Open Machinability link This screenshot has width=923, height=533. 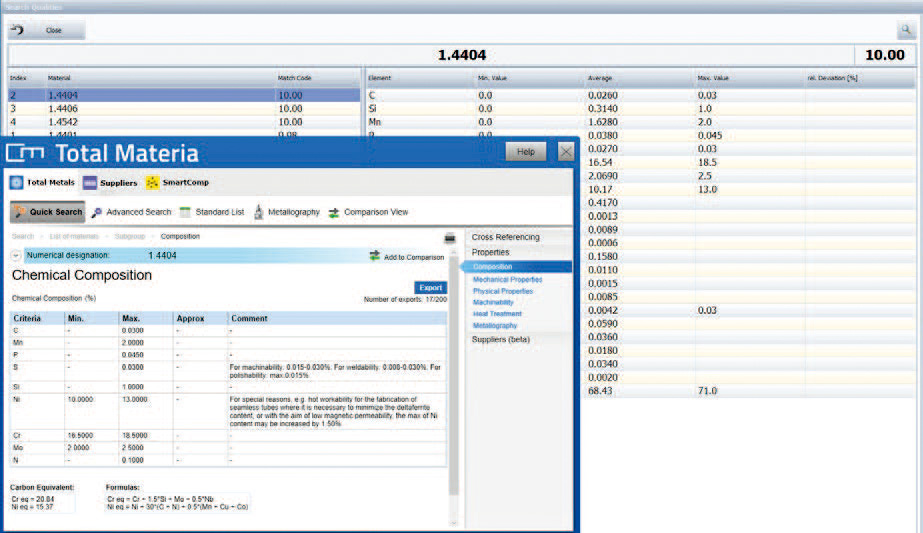click(x=493, y=302)
